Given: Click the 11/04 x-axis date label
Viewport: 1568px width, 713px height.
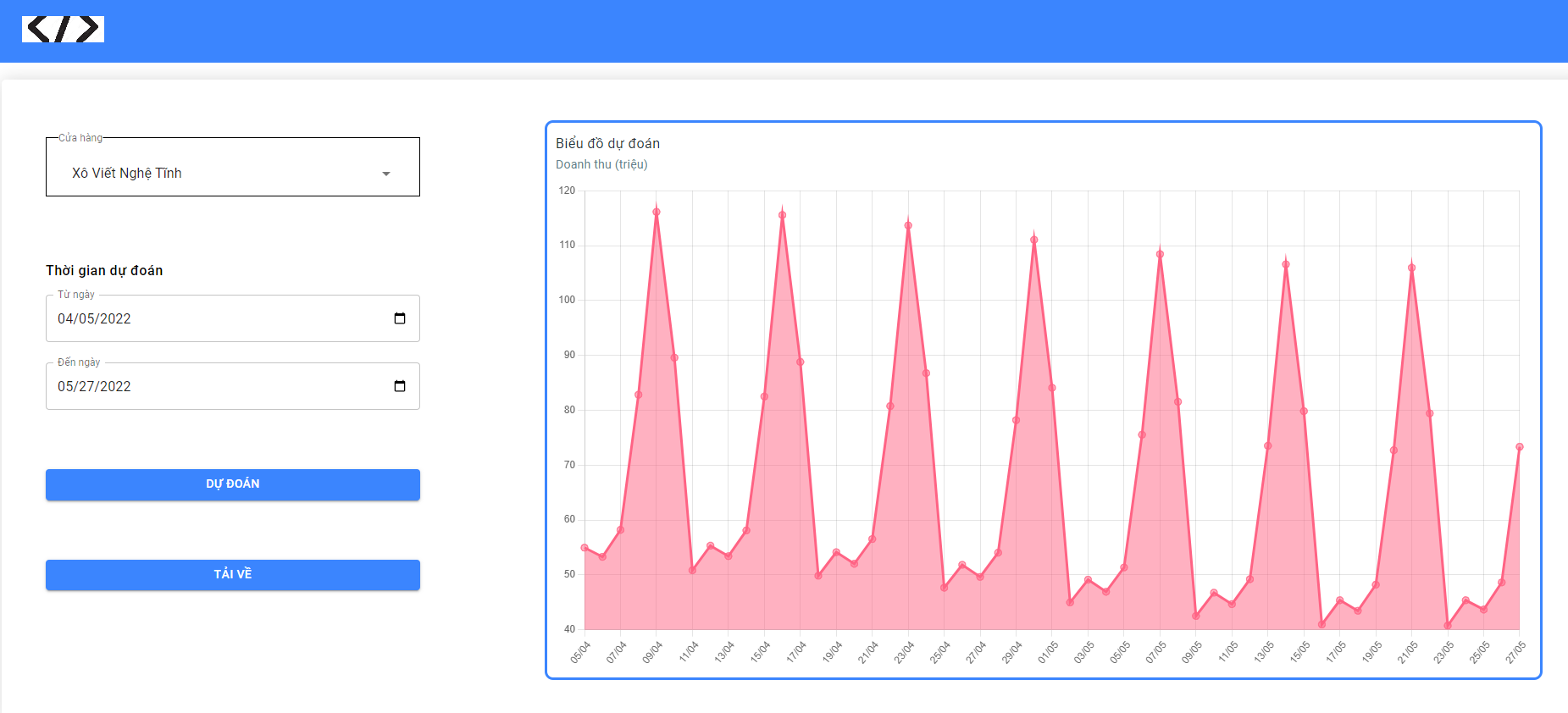Looking at the screenshot, I should point(688,651).
